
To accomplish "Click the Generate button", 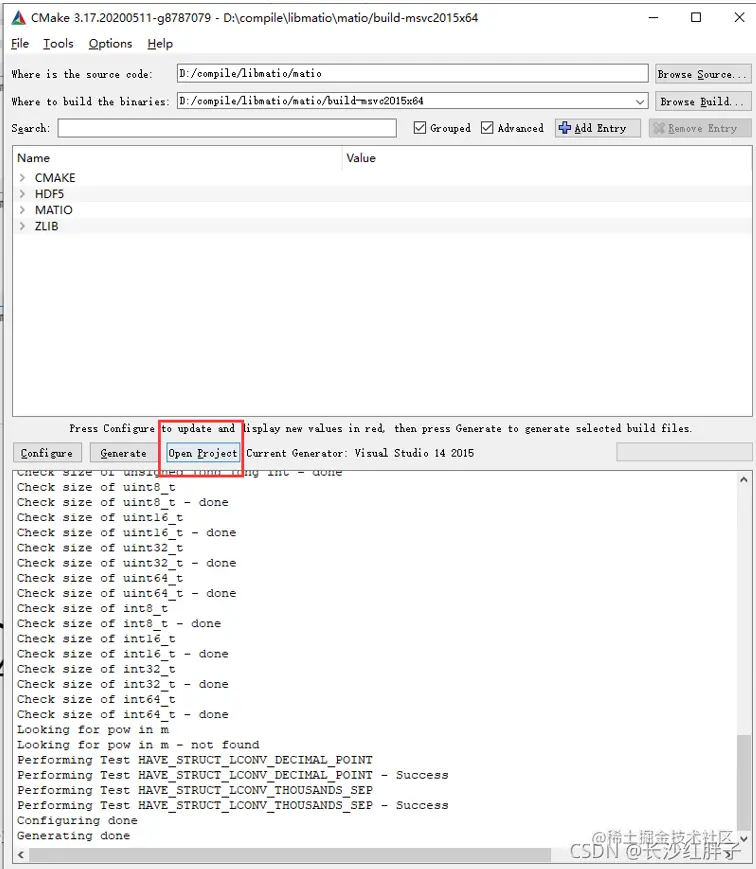I will point(124,453).
